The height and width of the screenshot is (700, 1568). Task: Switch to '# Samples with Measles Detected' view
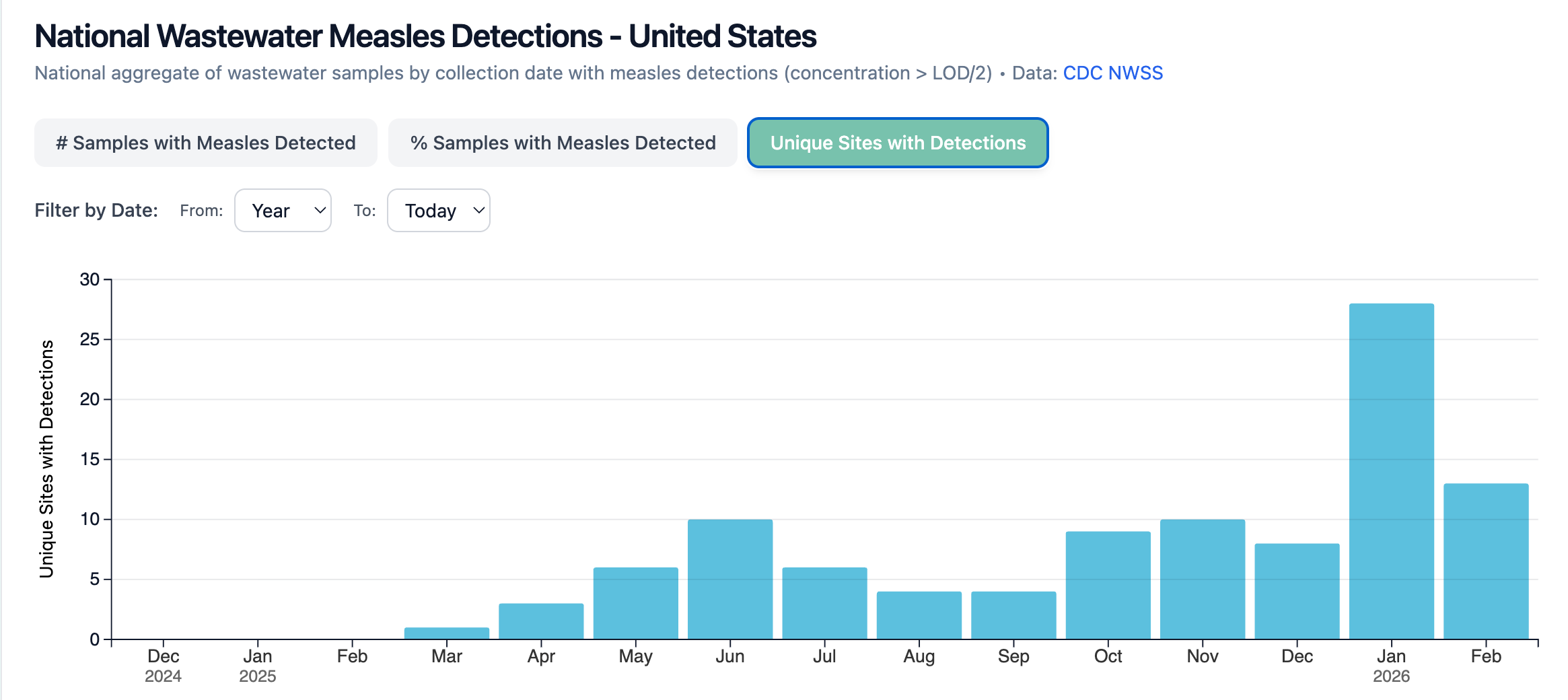pyautogui.click(x=205, y=143)
